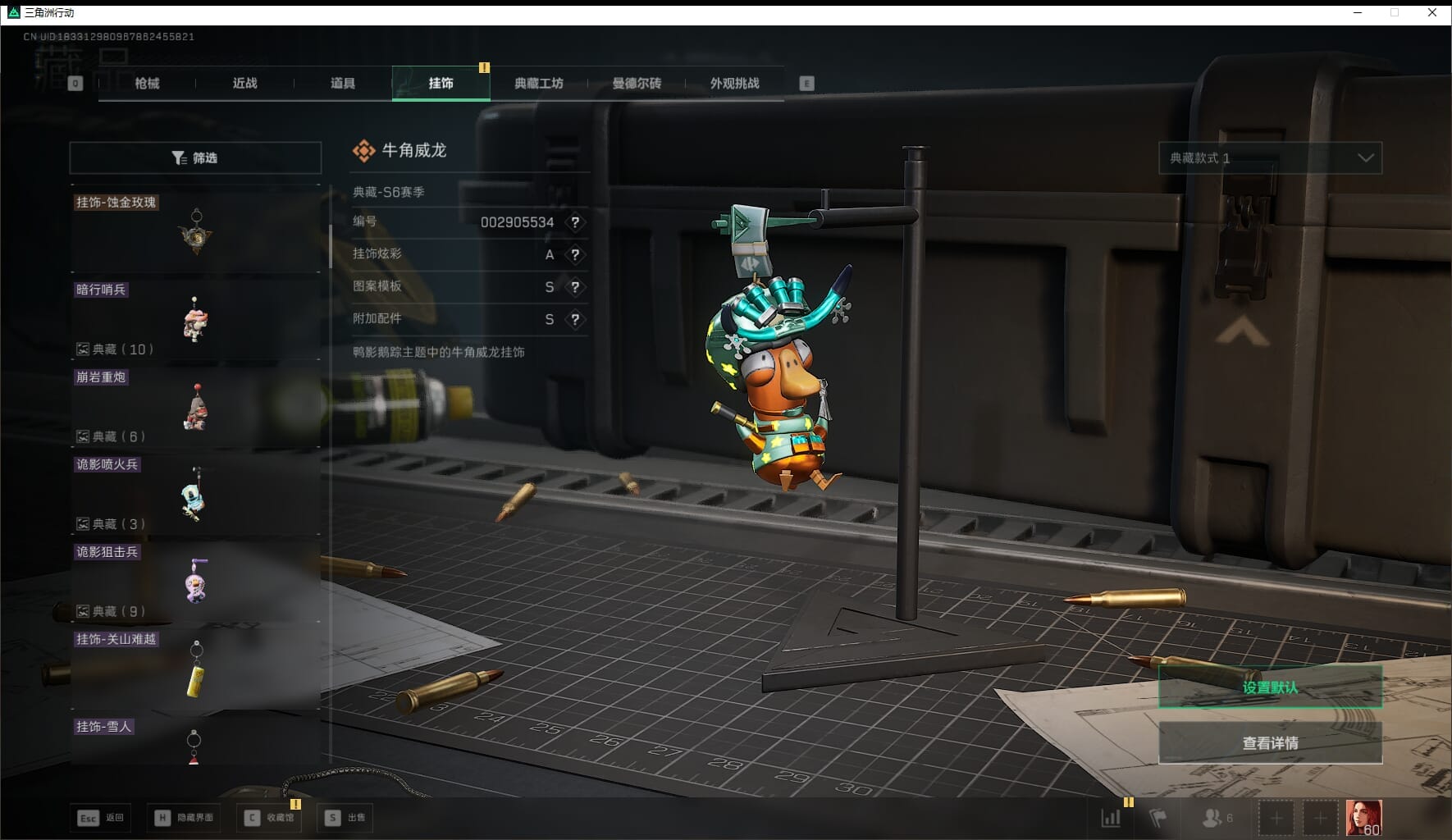The width and height of the screenshot is (1452, 840).
Task: Click 典藏 (10) icon under 暗行哨兵
Action: (83, 349)
